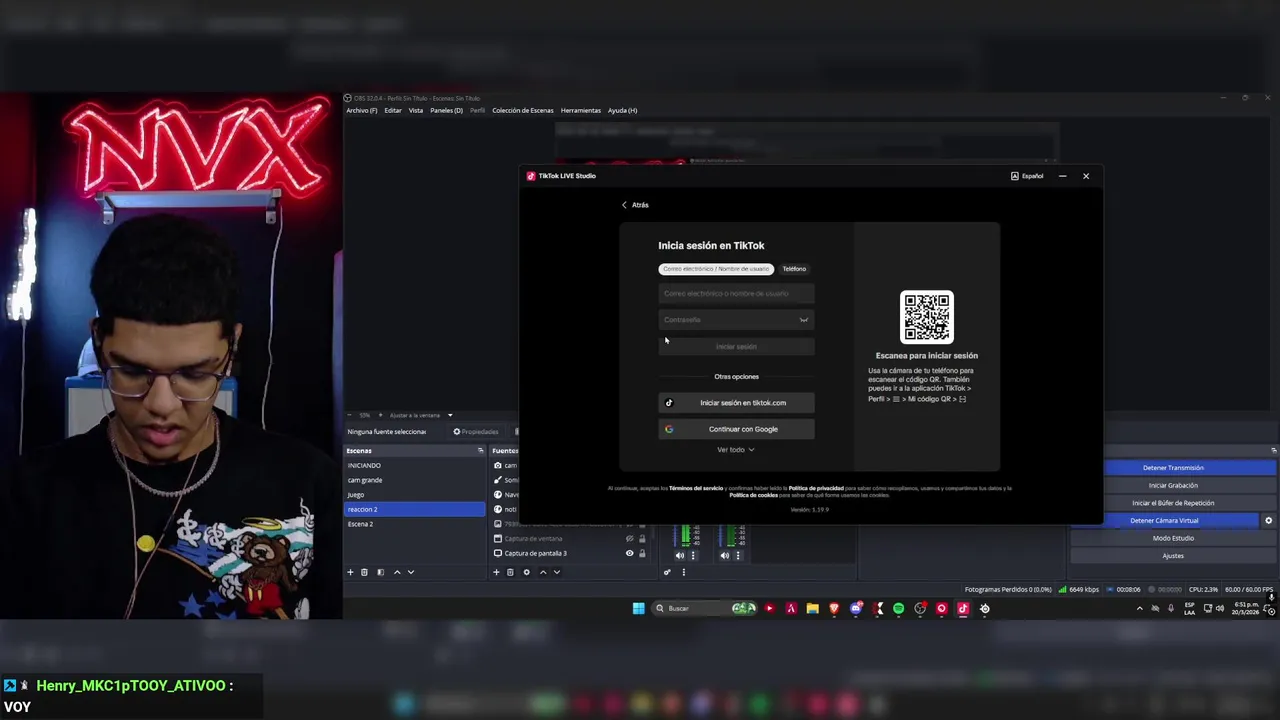Select INICIANDO scene in Escenas list
This screenshot has height=720, width=1280.
point(415,466)
